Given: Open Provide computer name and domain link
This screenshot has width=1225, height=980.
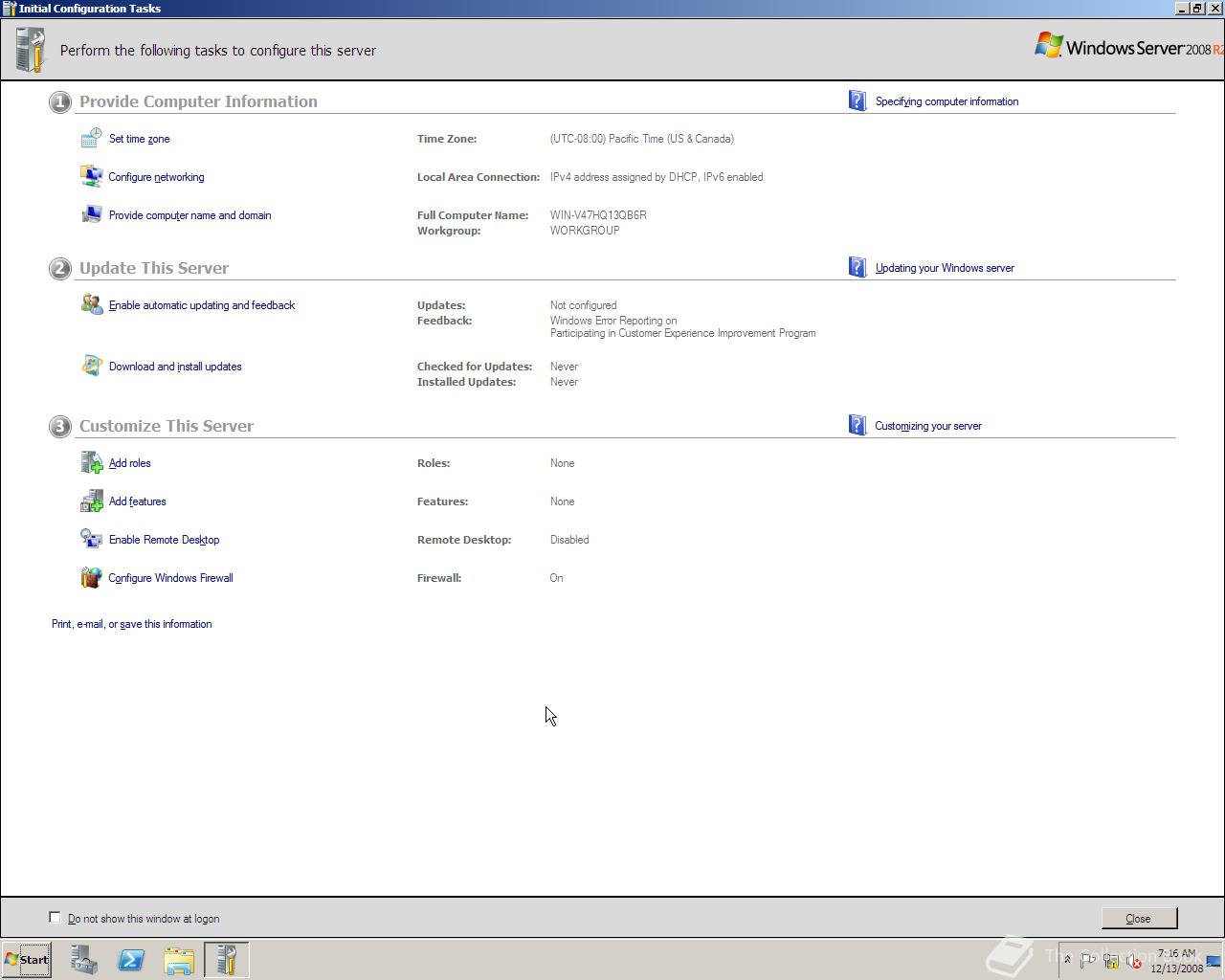Looking at the screenshot, I should click(190, 215).
